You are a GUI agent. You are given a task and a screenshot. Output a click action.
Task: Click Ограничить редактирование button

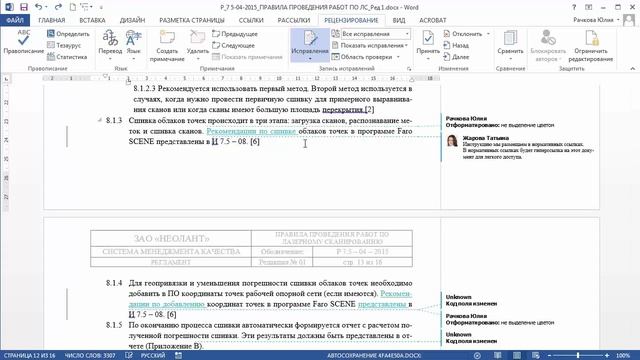(x=591, y=46)
